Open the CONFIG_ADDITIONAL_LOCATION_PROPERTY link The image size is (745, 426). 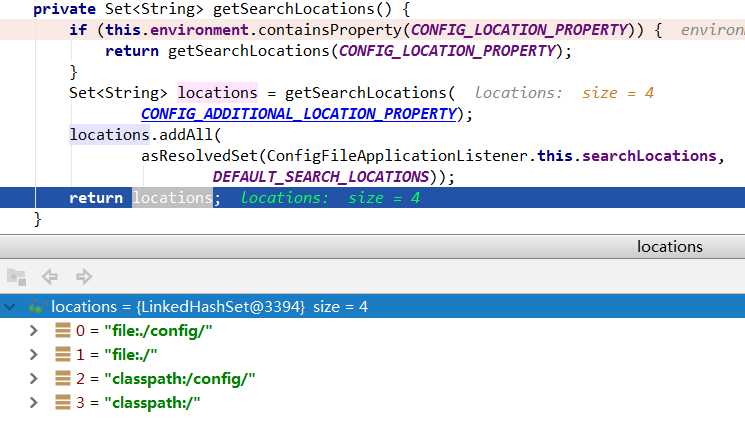(x=299, y=114)
